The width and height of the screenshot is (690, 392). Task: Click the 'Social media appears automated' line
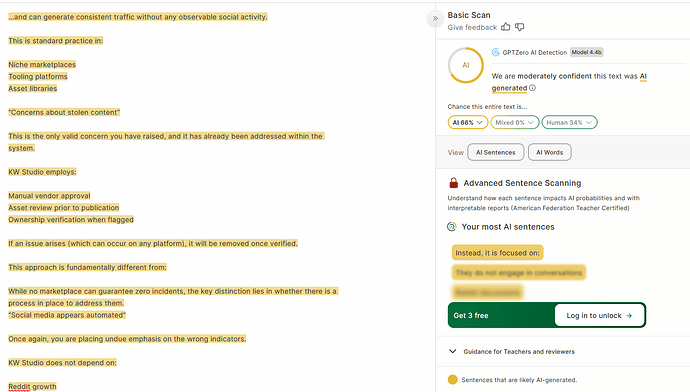point(67,315)
